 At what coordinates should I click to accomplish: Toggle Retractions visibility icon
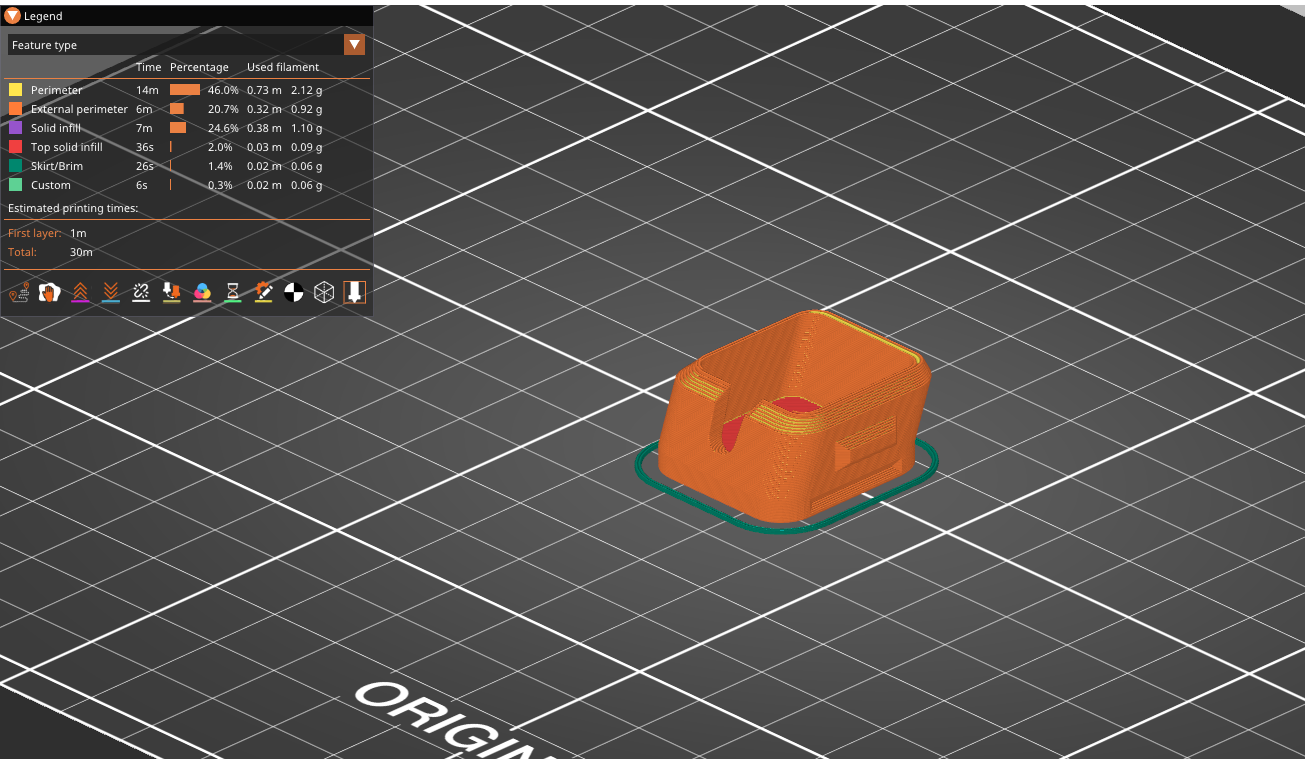80,292
